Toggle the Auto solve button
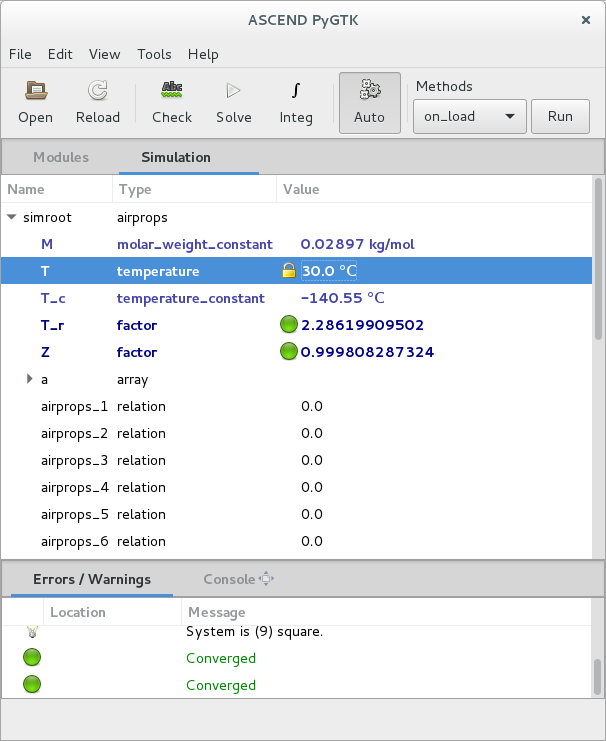This screenshot has height=741, width=606. tap(369, 103)
